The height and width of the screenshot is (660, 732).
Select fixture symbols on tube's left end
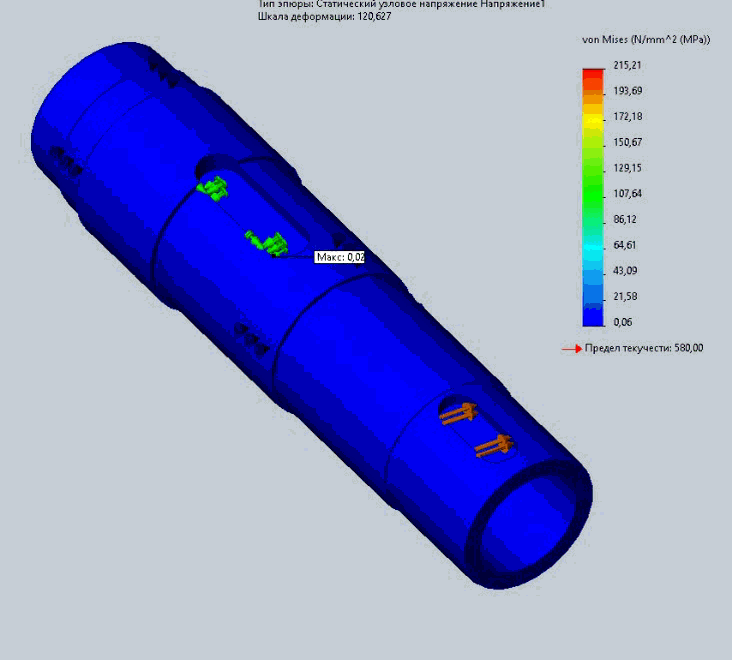[x=66, y=160]
